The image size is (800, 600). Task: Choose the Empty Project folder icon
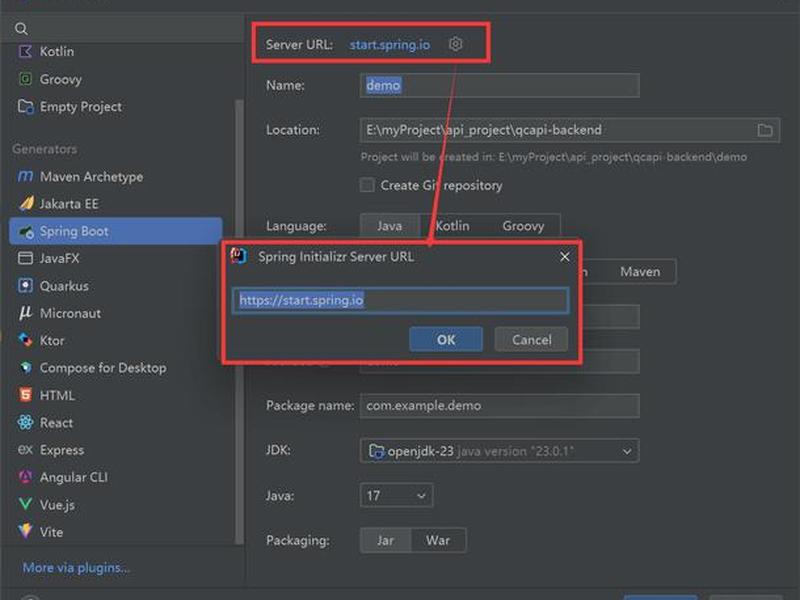coord(26,106)
